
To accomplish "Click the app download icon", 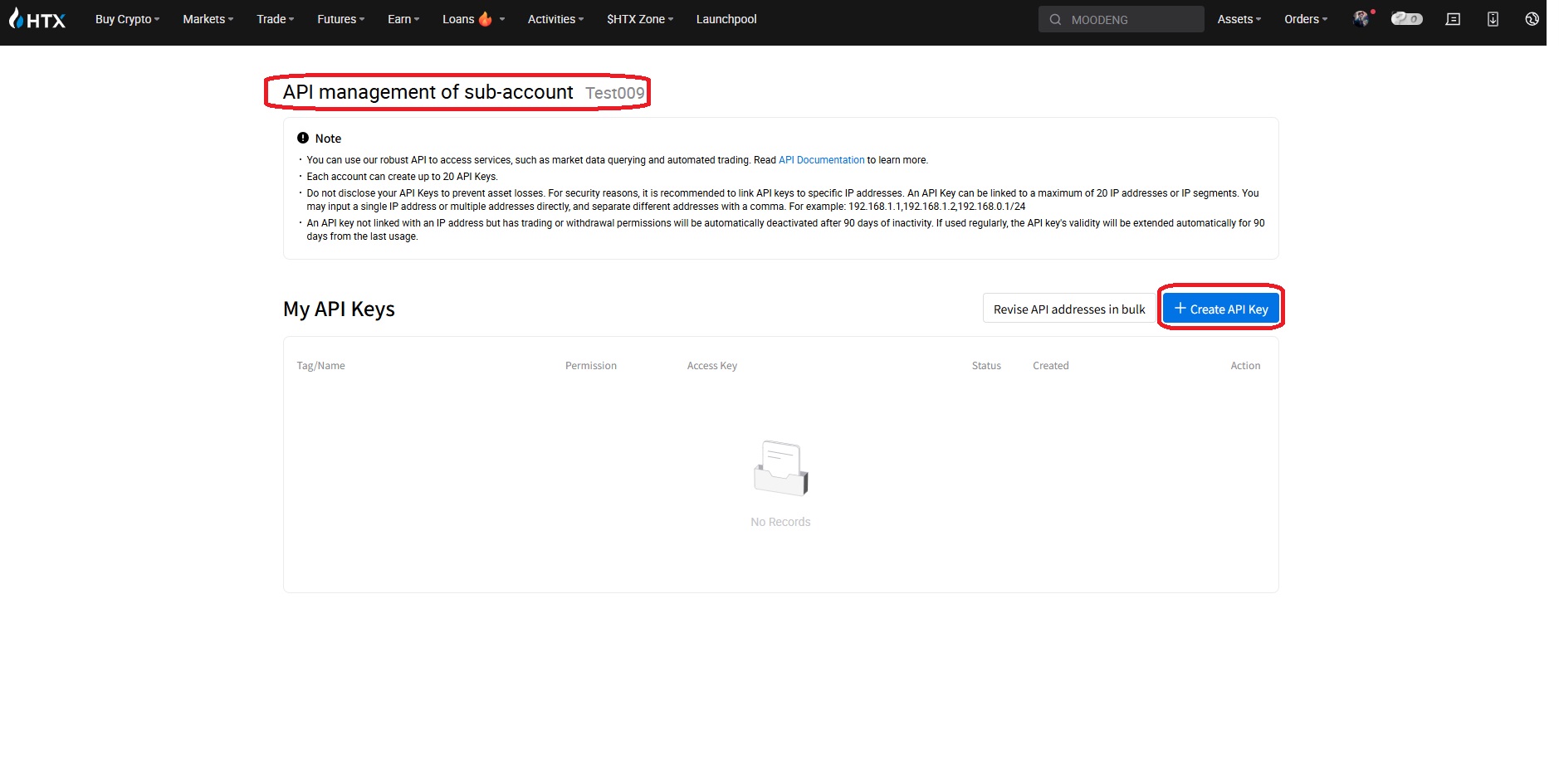I will (1493, 19).
